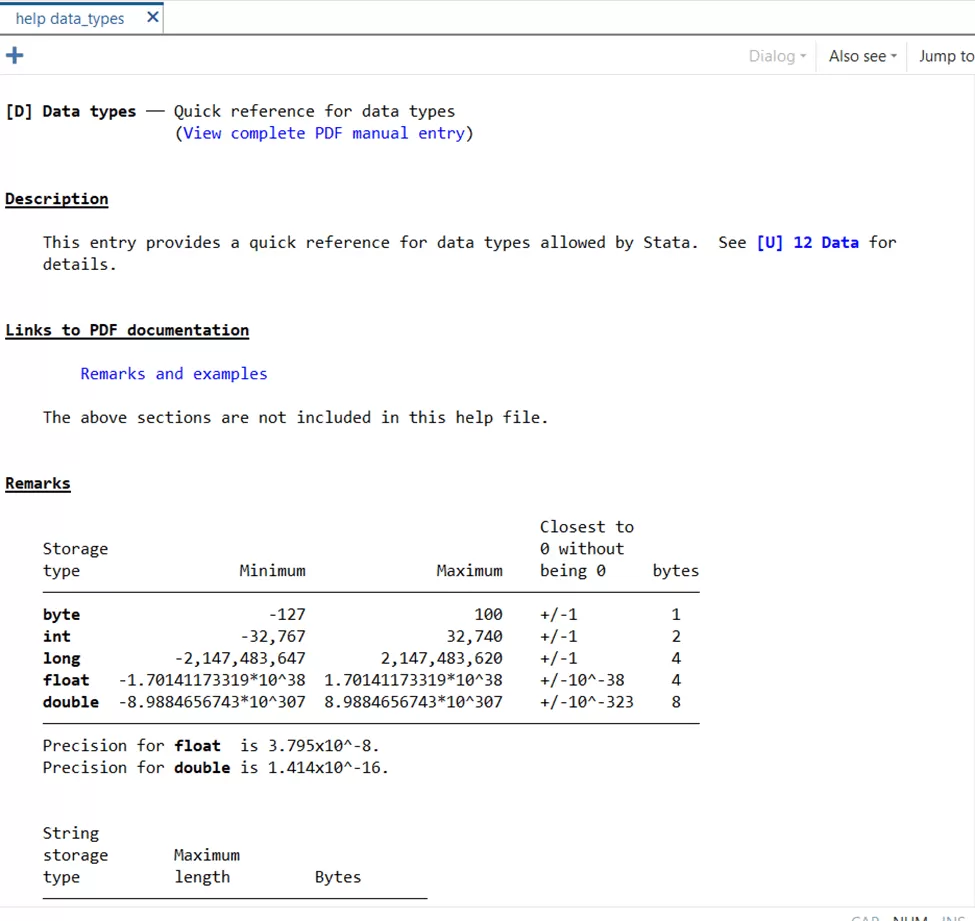Click the float storage type in table
The image size is (975, 921).
(66, 680)
